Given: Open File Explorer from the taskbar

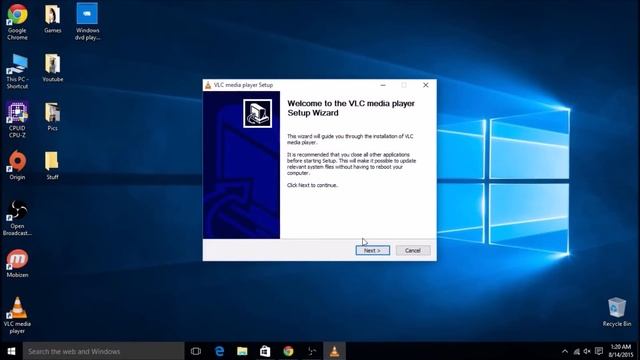Looking at the screenshot, I should tap(242, 351).
